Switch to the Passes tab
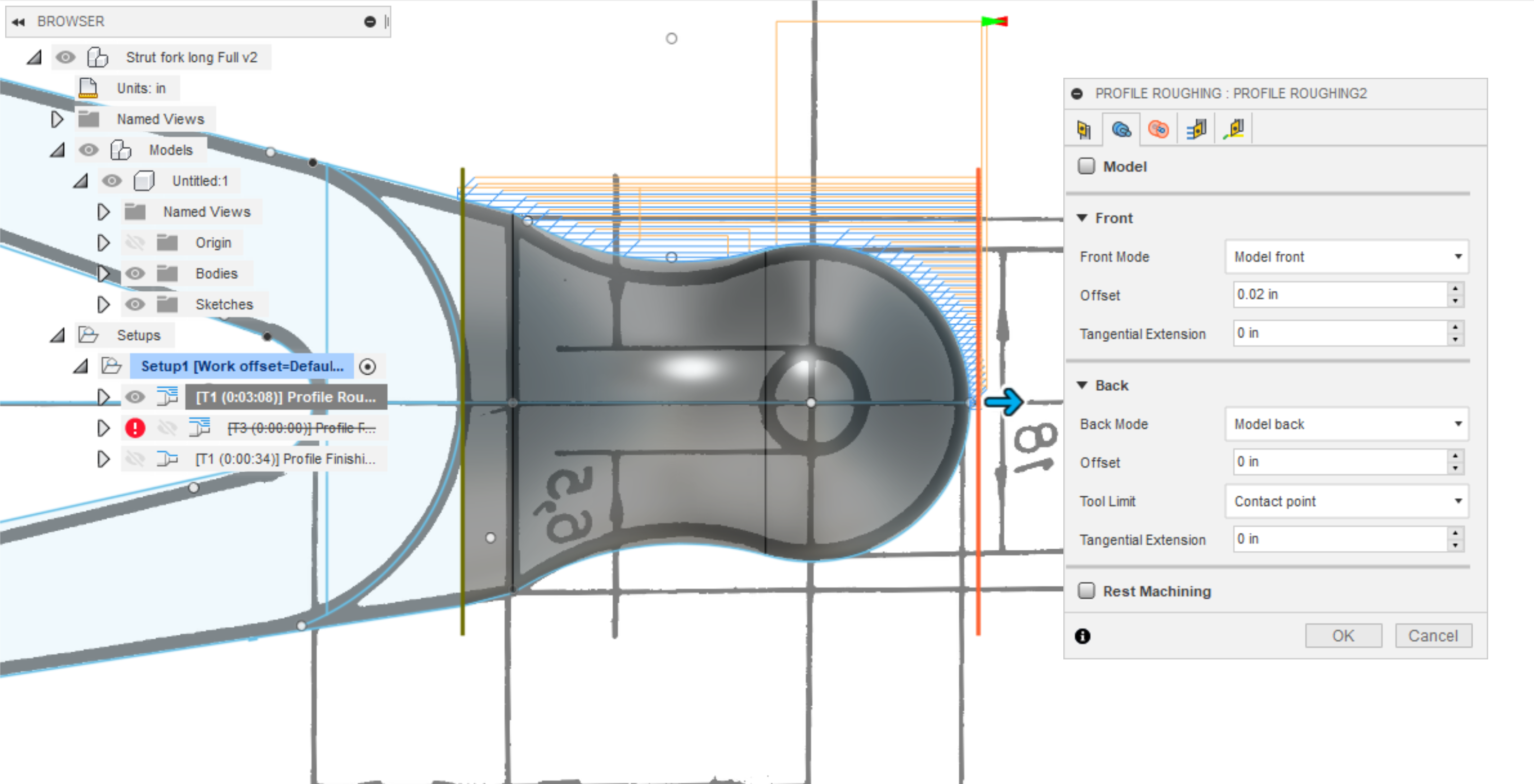Image resolution: width=1534 pixels, height=784 pixels. pos(1196,129)
